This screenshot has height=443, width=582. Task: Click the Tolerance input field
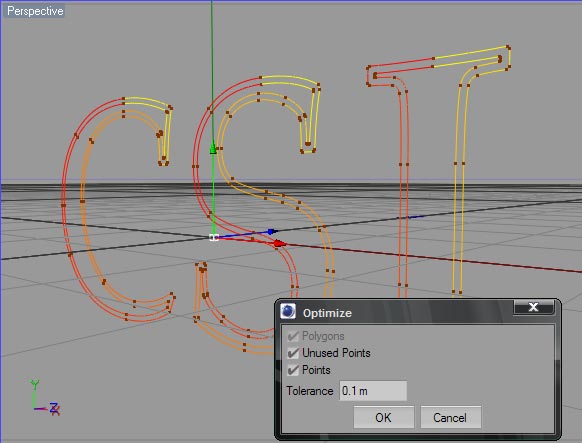pyautogui.click(x=373, y=391)
